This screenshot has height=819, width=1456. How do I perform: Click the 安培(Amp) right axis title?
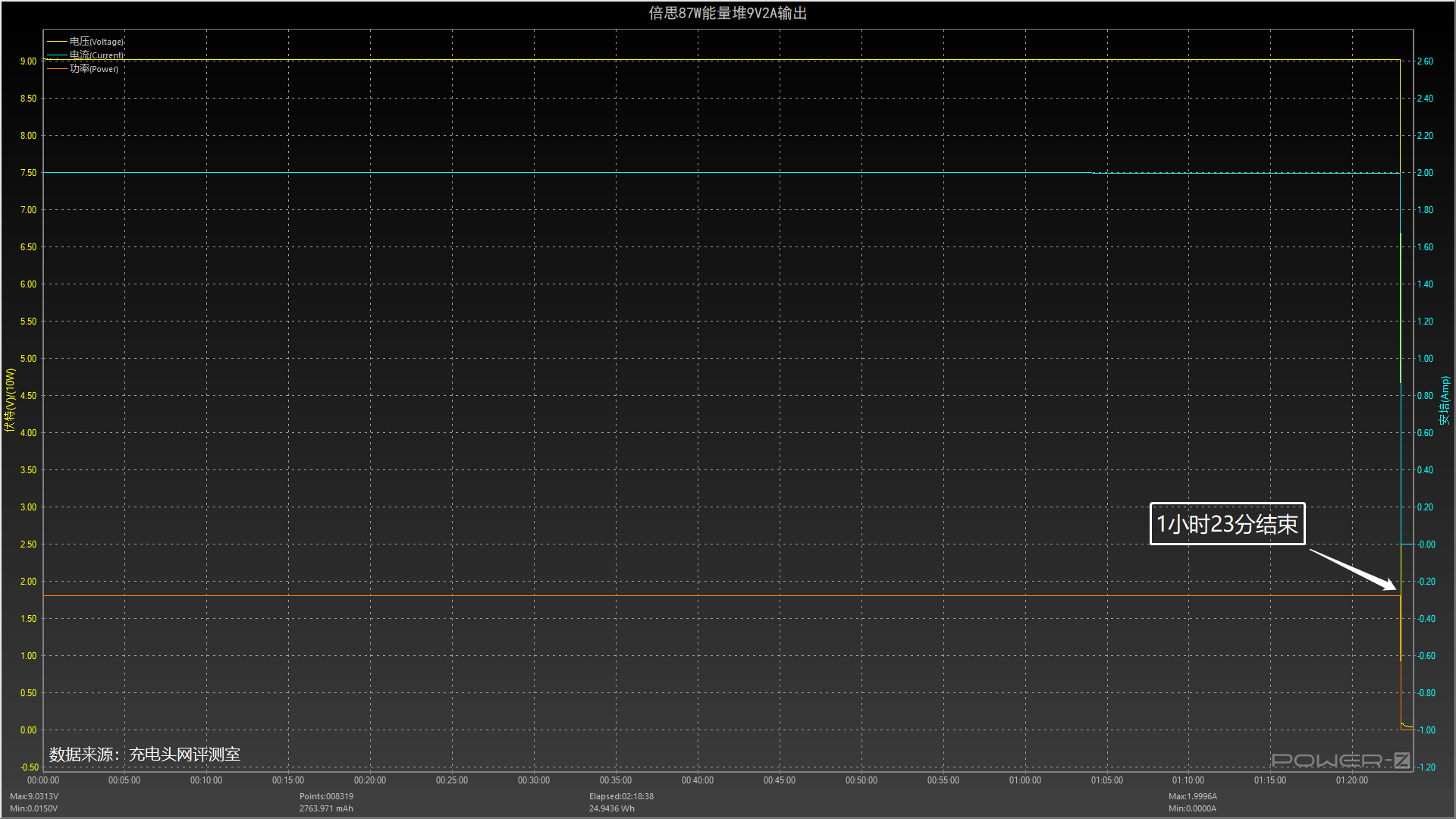(1445, 400)
